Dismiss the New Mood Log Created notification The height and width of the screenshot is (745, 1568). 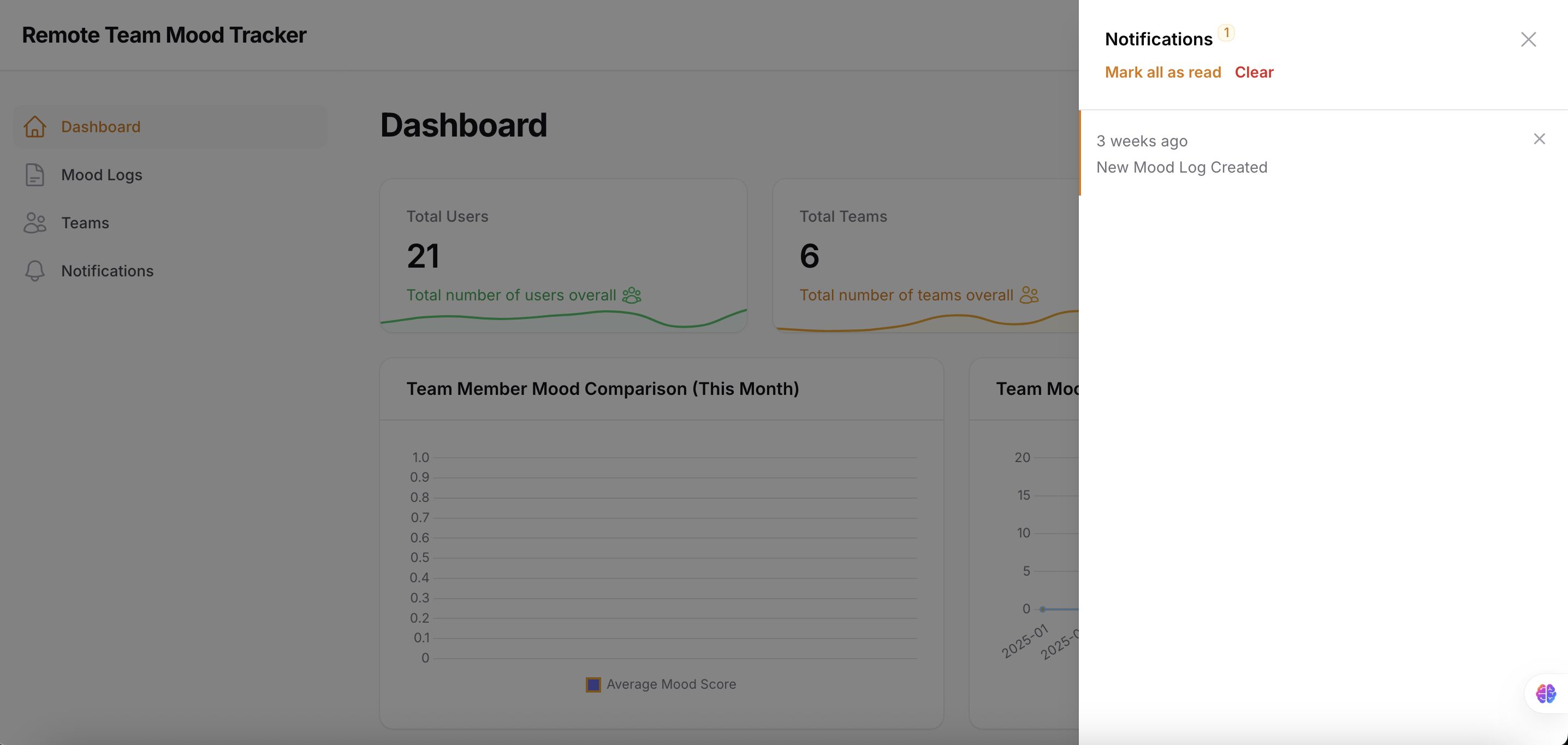1539,139
